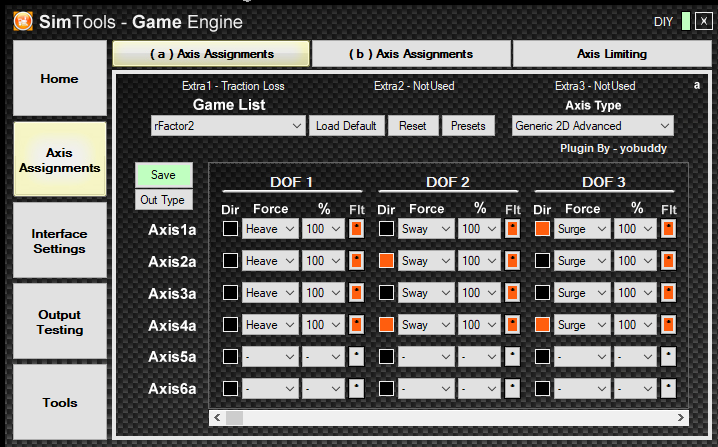This screenshot has width=718, height=447.
Task: Toggle Flt button for Axis6a DOF 2
Action: point(512,388)
